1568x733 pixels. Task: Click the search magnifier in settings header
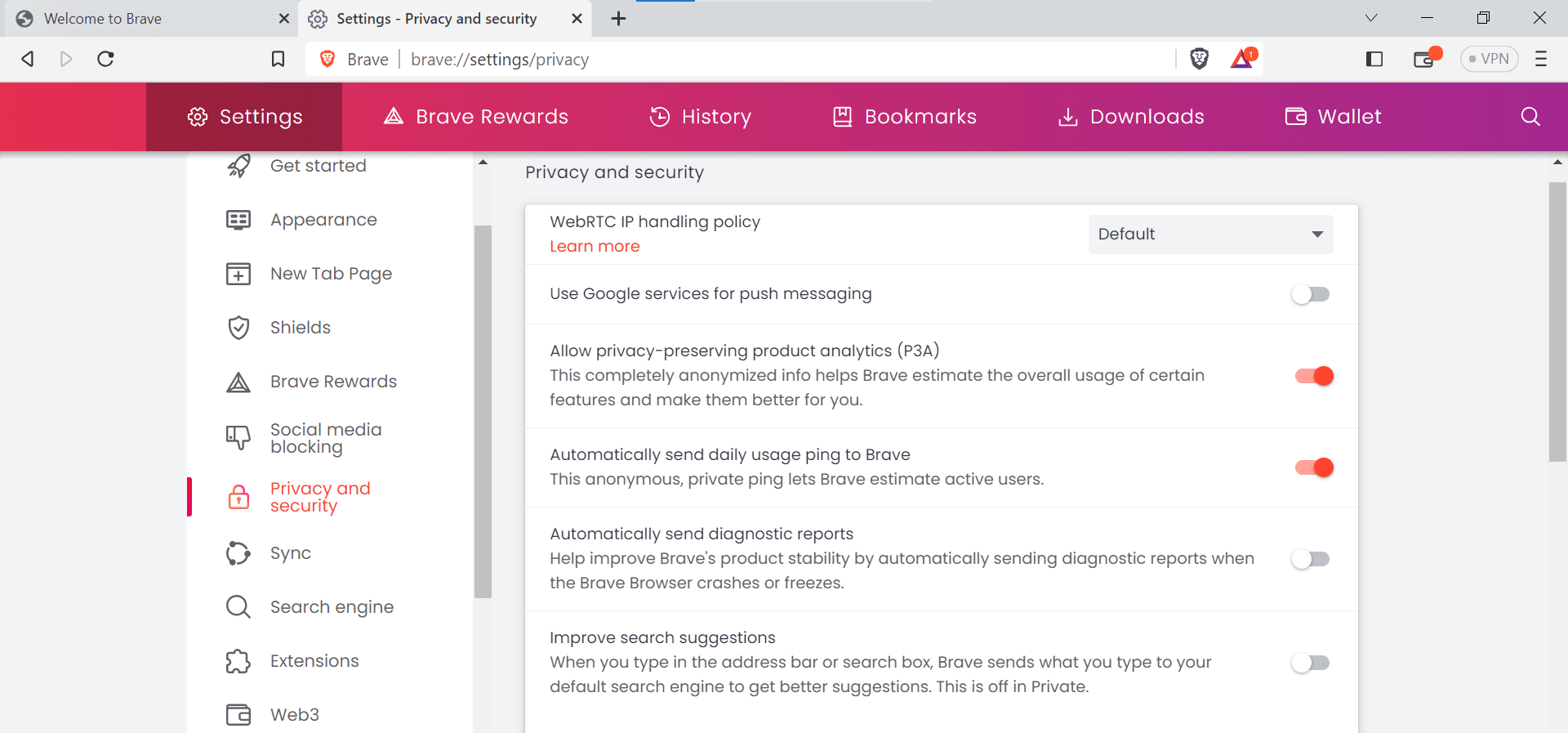pos(1530,117)
